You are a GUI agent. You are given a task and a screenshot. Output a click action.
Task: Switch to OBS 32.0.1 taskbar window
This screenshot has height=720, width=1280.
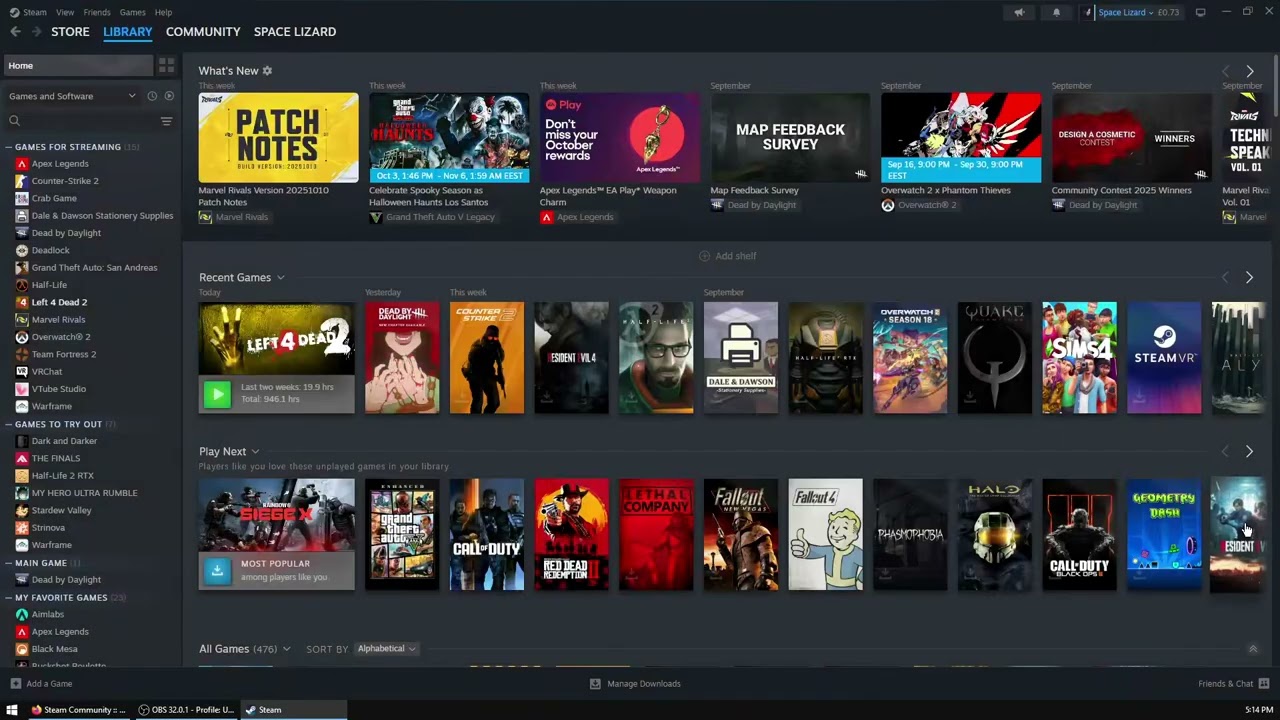point(186,710)
